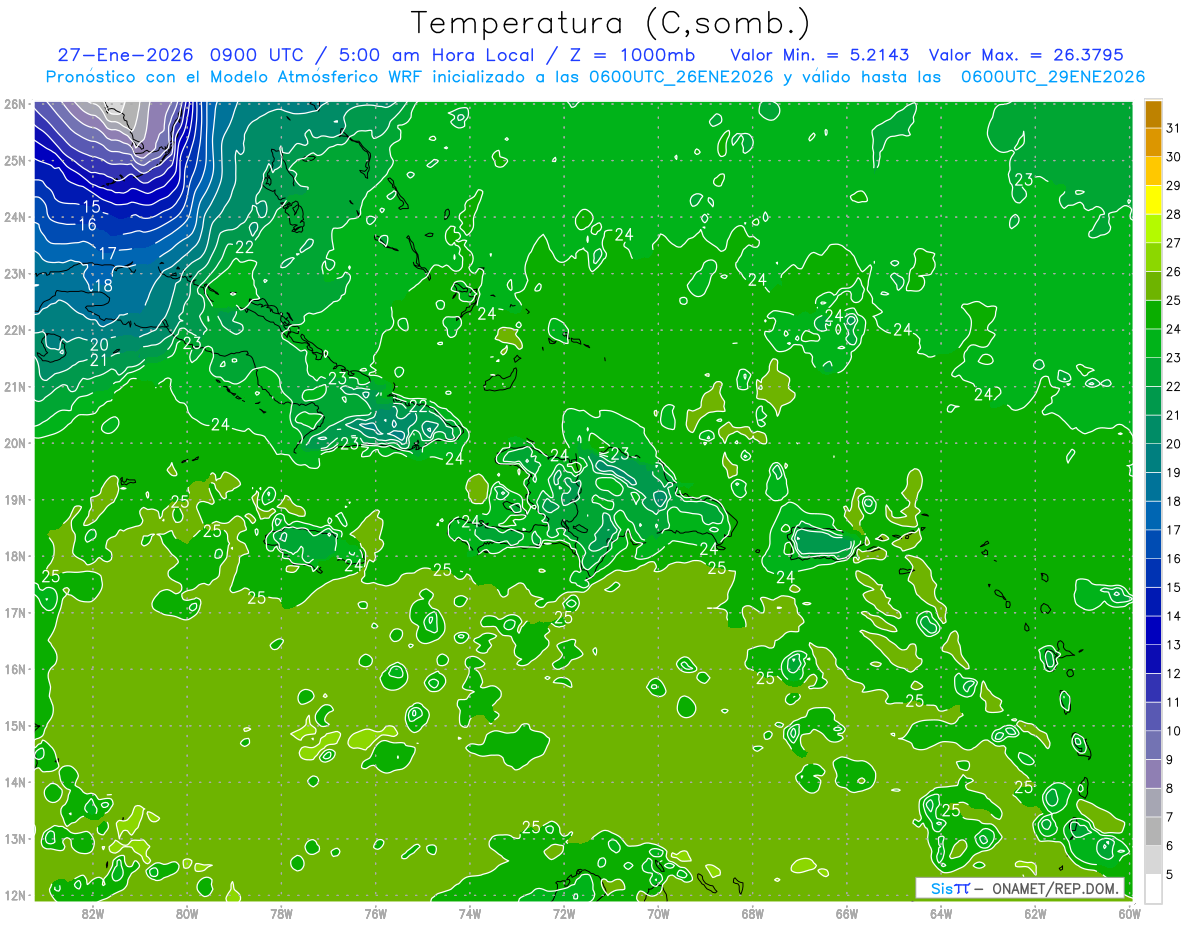This screenshot has width=1200, height=927.
Task: Click the '16' contour label on the map
Action: click(88, 225)
